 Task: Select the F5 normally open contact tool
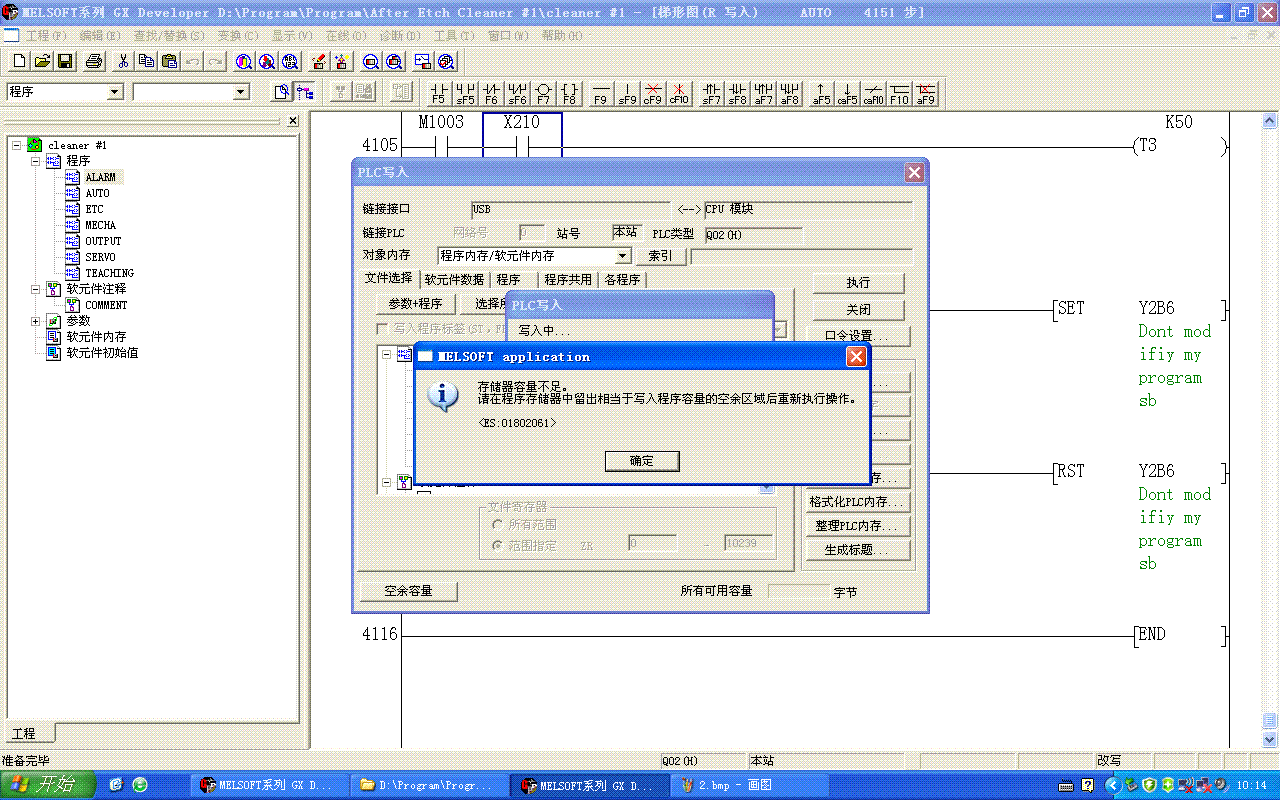[x=439, y=93]
